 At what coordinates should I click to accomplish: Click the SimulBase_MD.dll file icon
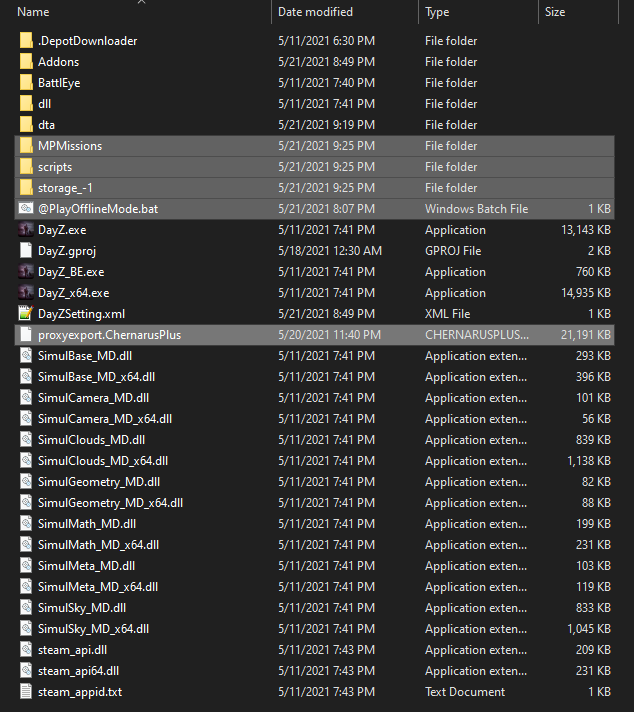[x=26, y=356]
